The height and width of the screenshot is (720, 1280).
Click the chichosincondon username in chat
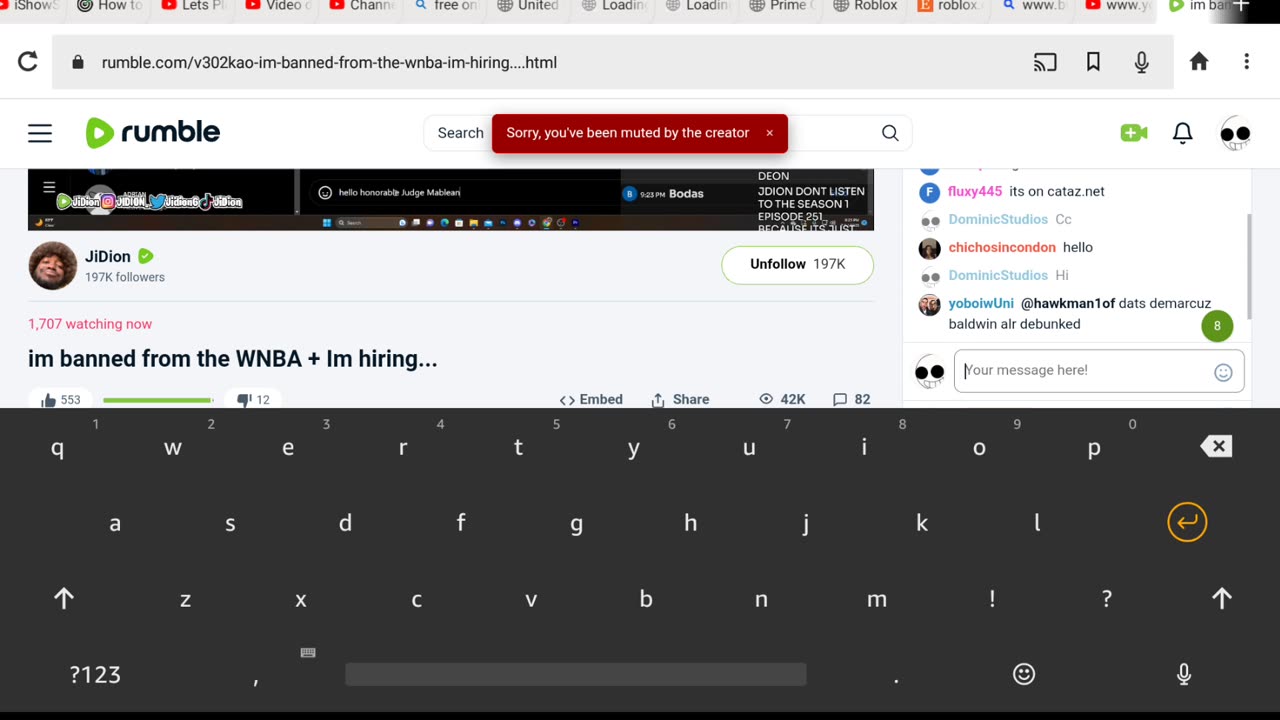coord(1002,247)
